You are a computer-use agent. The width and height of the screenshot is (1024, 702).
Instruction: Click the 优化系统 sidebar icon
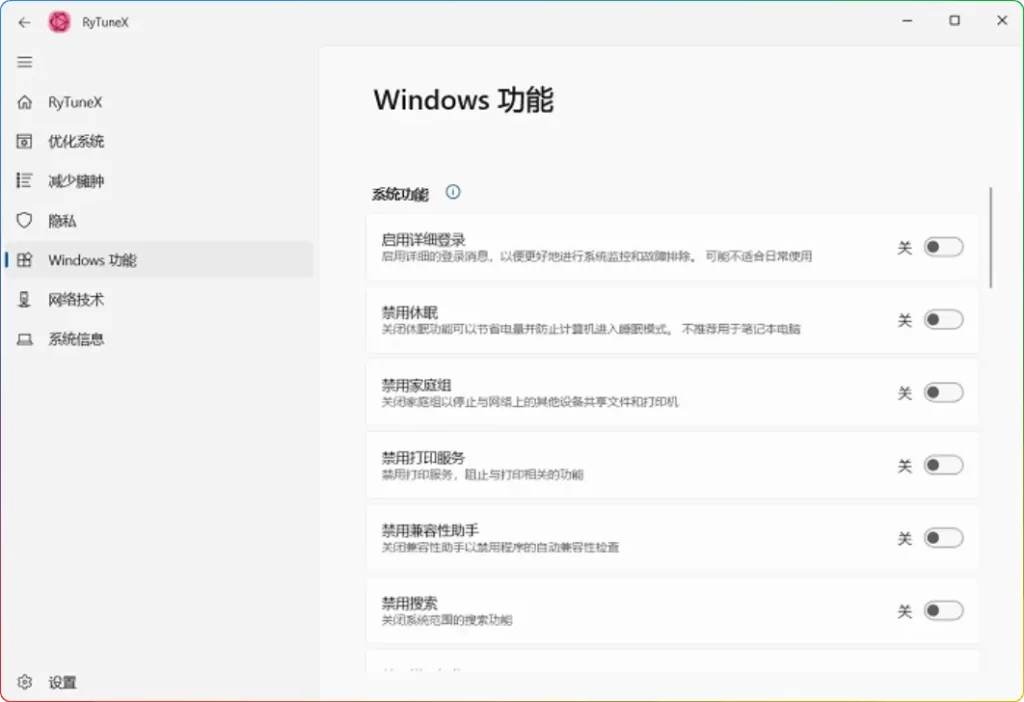24,141
